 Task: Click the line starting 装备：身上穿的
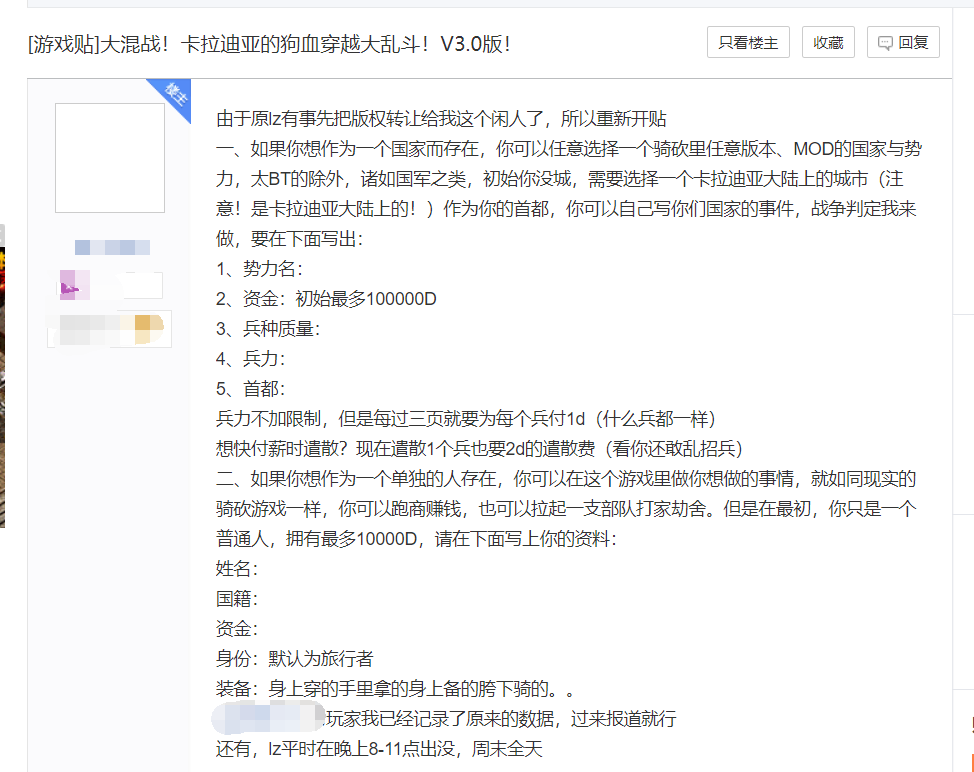coord(396,688)
